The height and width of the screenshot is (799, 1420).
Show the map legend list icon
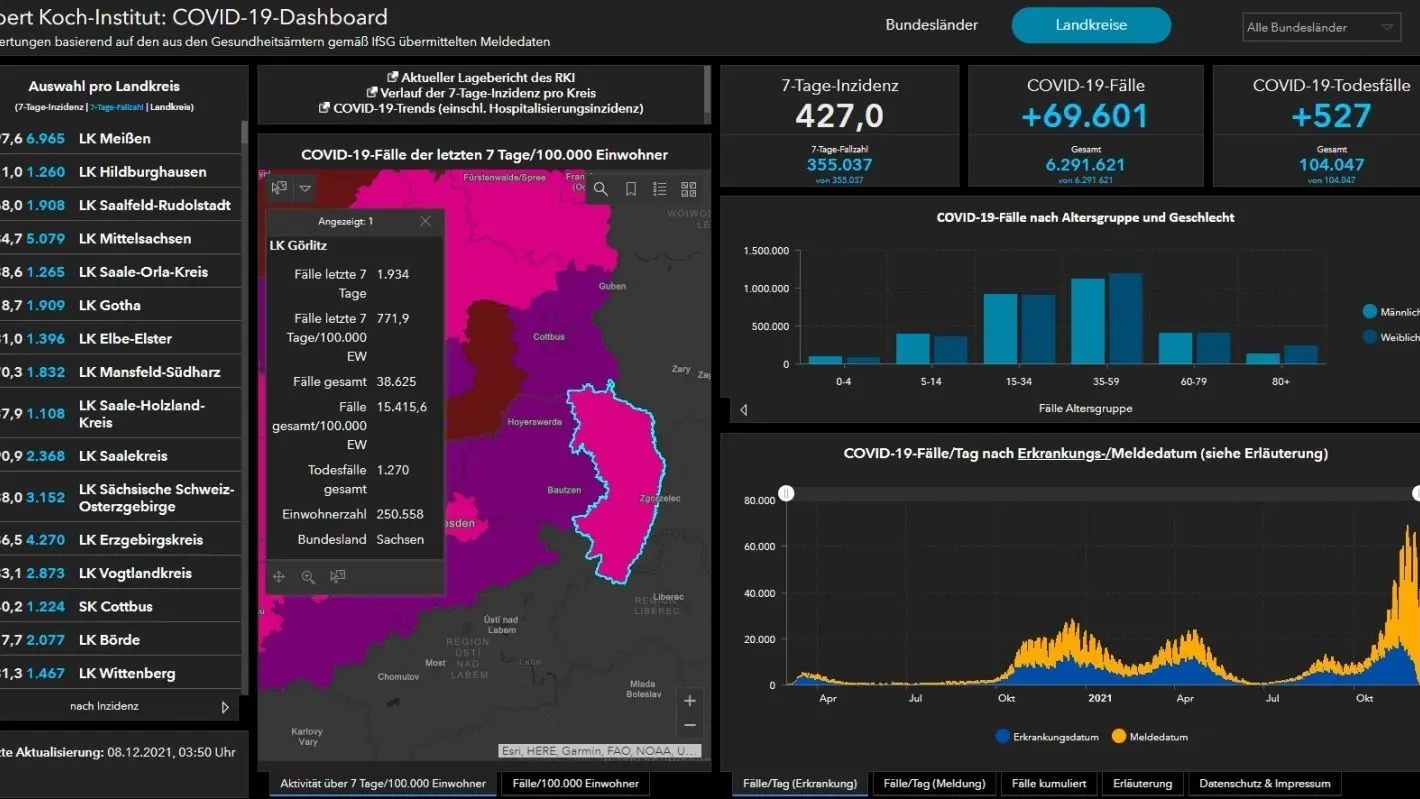pyautogui.click(x=659, y=189)
